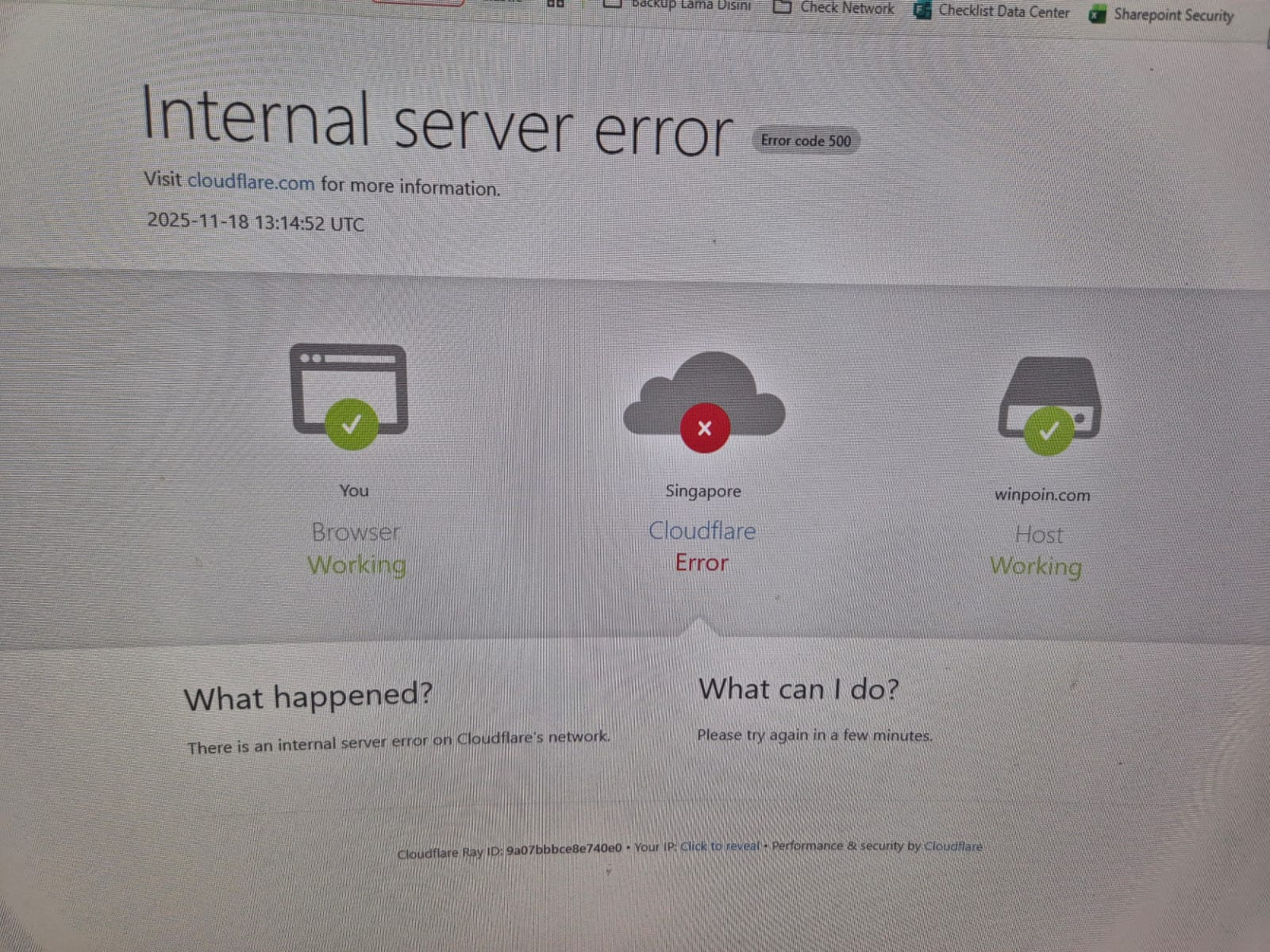
Task: Click the 'Click to reveal' IP link
Action: [x=719, y=846]
